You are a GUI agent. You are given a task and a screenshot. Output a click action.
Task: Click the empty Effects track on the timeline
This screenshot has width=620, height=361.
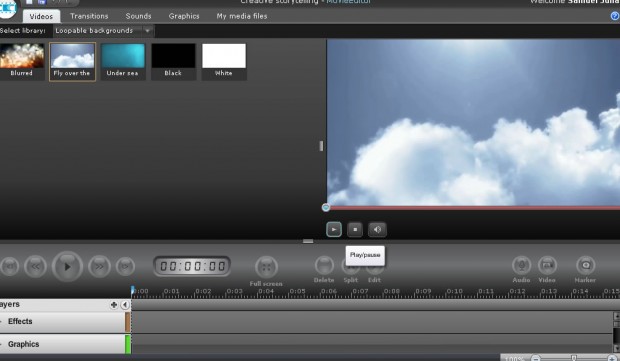coord(372,322)
